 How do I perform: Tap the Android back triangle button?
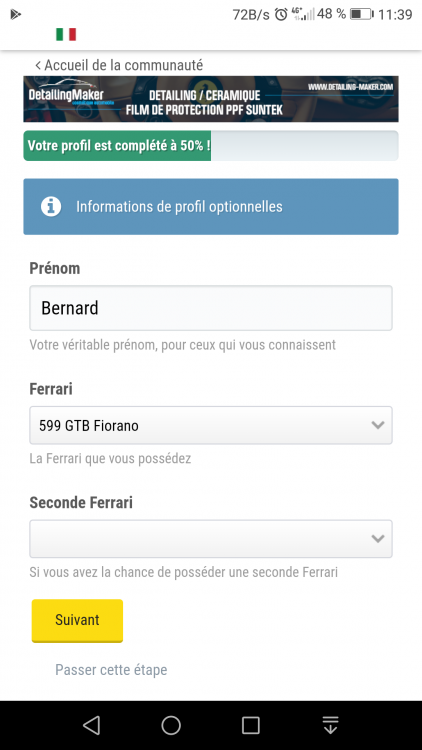tap(91, 725)
